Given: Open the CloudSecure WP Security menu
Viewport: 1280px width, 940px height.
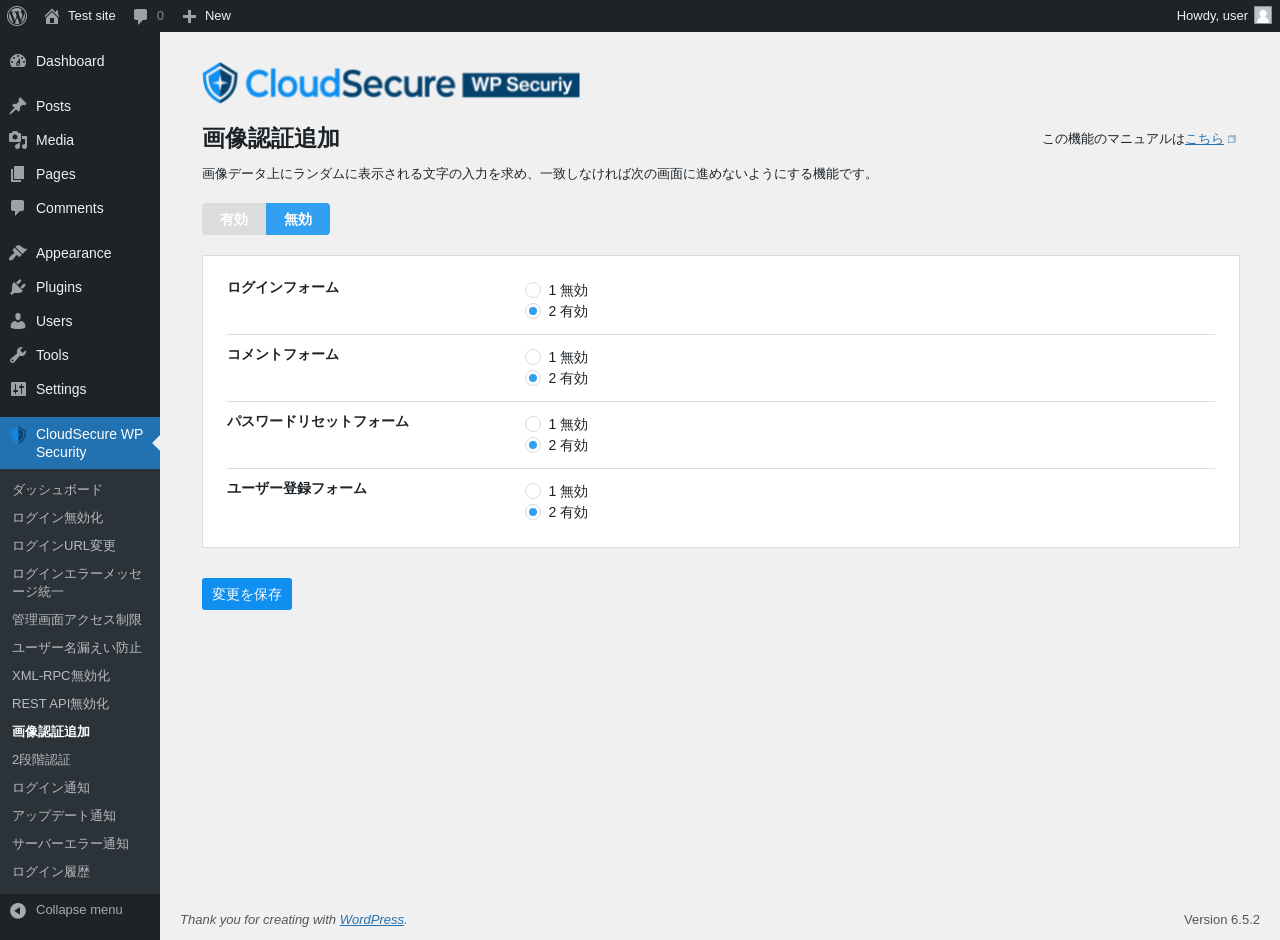Looking at the screenshot, I should (80, 443).
